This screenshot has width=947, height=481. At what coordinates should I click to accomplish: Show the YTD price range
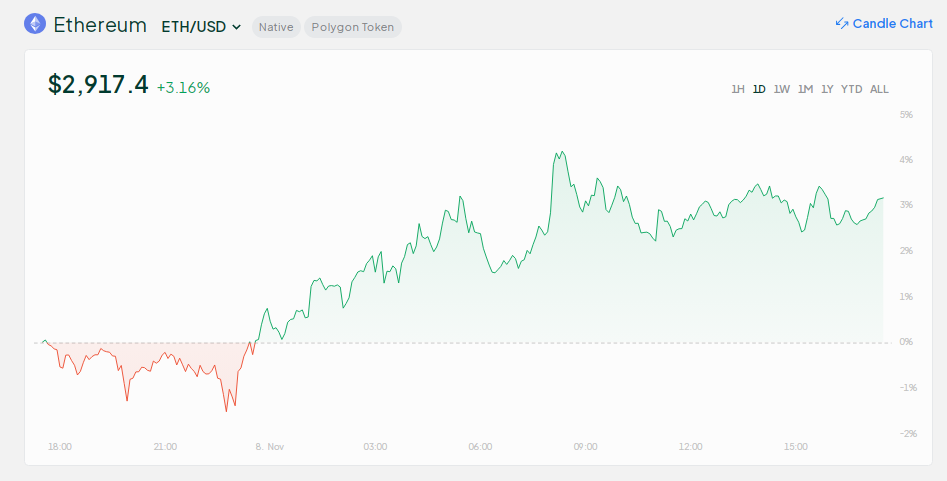(x=851, y=89)
